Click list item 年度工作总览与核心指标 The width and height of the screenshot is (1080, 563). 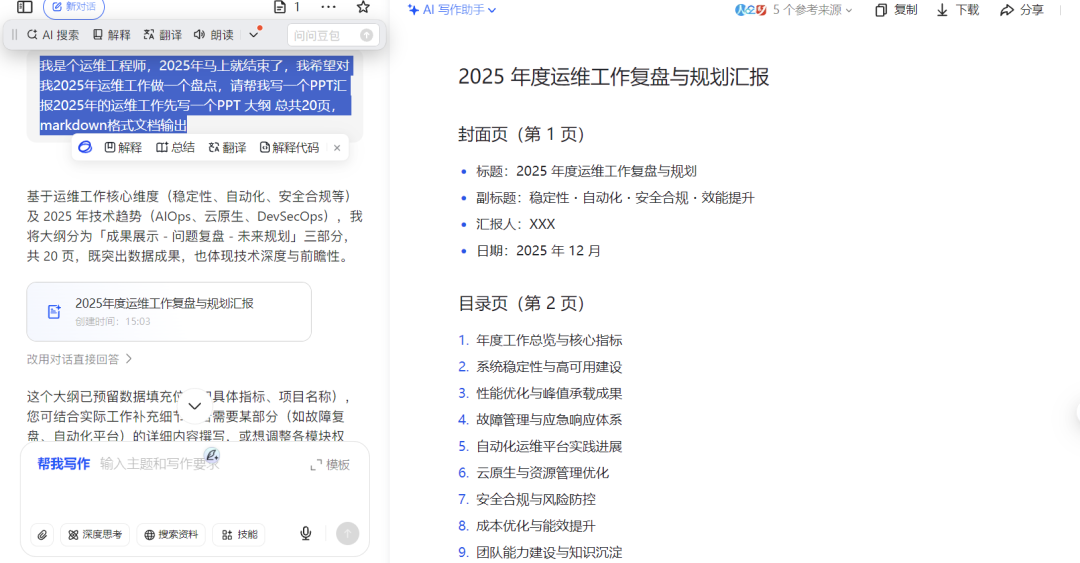549,340
